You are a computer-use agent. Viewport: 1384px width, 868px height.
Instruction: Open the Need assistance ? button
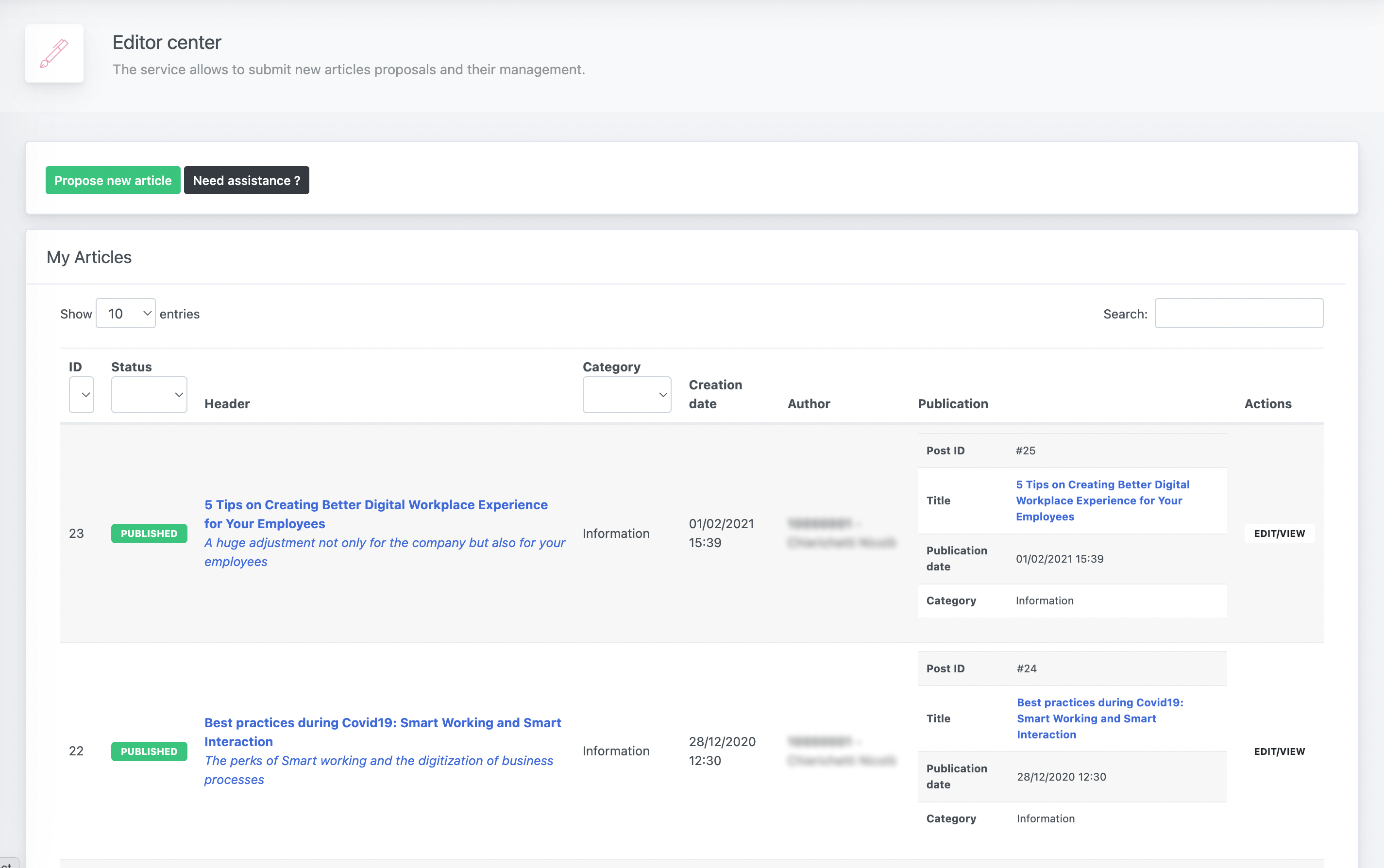(x=246, y=180)
